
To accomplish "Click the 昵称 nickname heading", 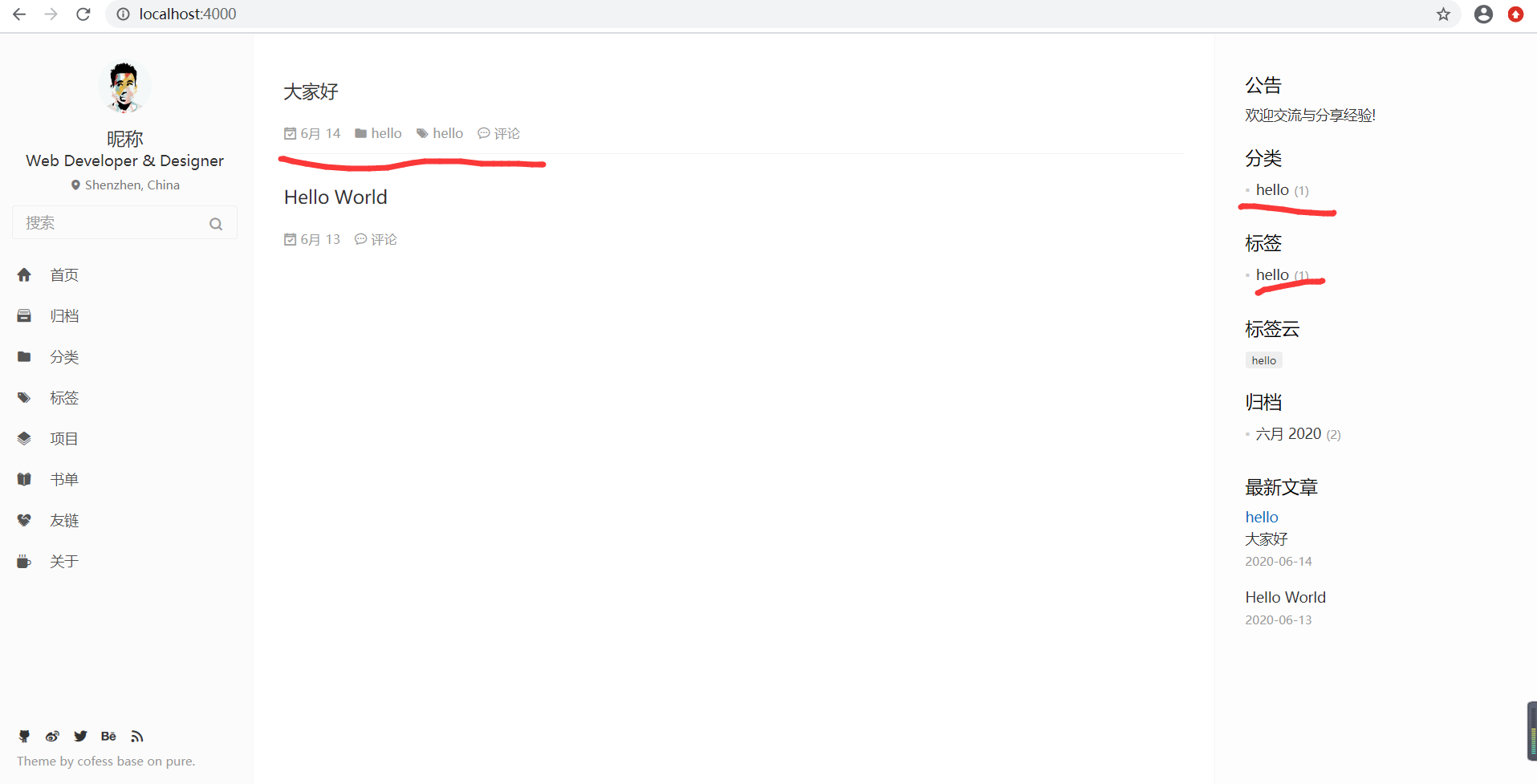I will [x=124, y=139].
